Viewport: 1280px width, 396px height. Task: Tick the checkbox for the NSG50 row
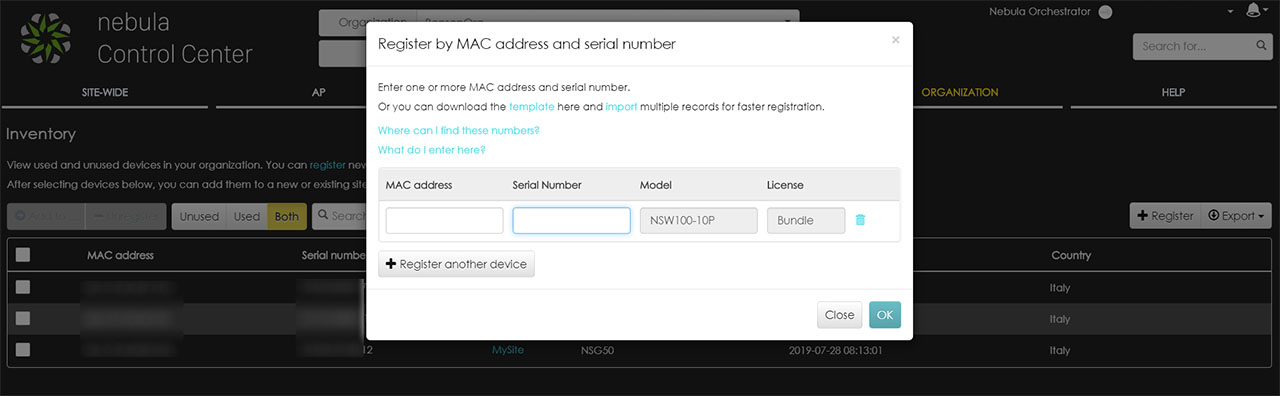[x=23, y=350]
